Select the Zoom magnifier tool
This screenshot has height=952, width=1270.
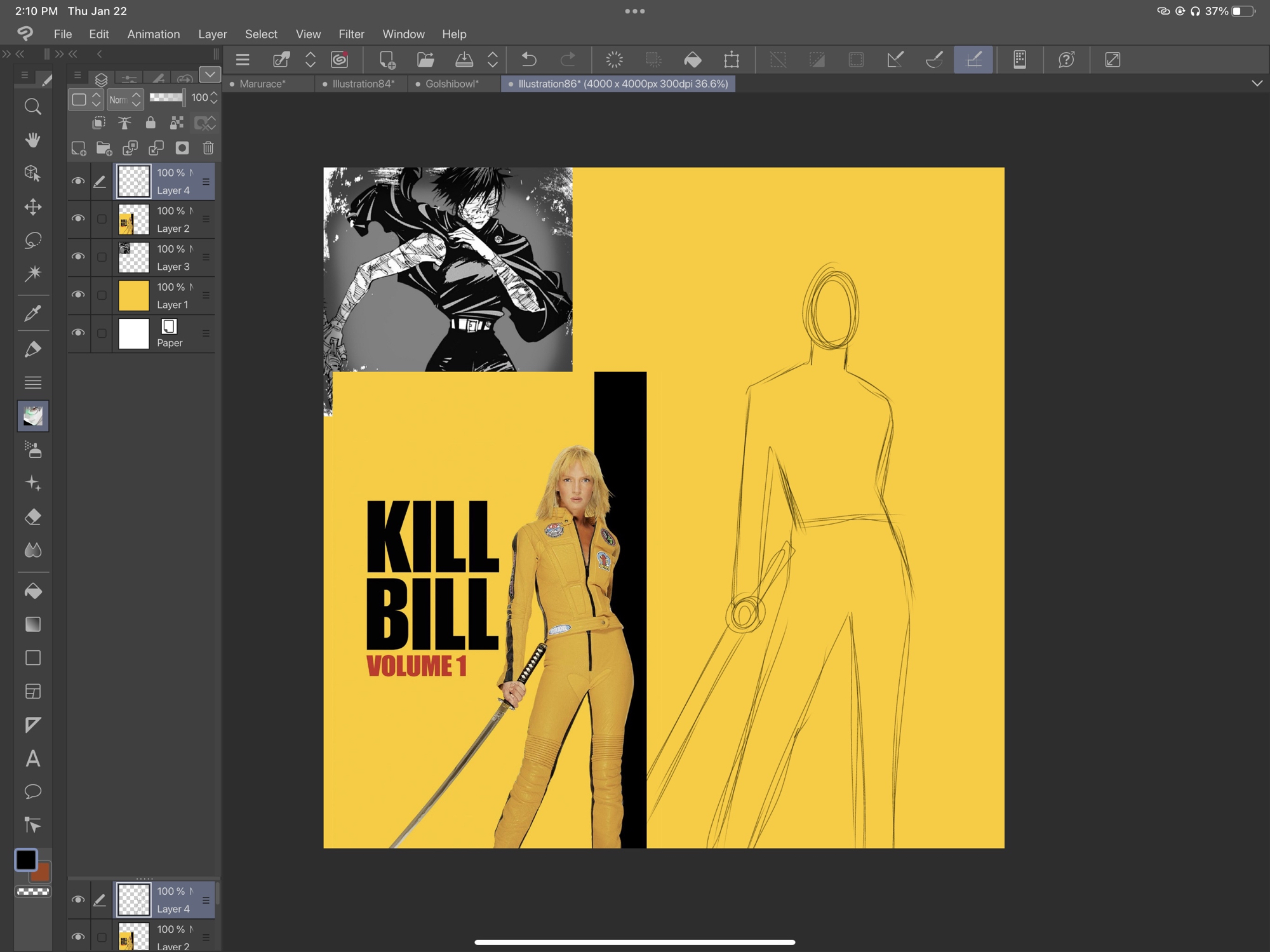[x=33, y=107]
